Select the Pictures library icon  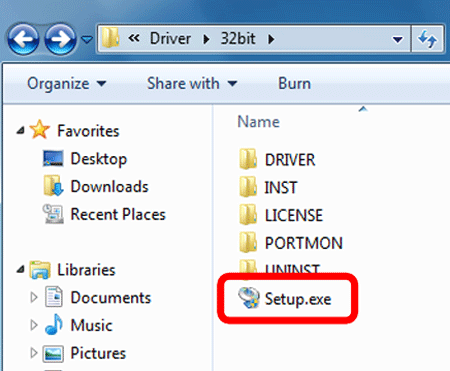(x=53, y=354)
